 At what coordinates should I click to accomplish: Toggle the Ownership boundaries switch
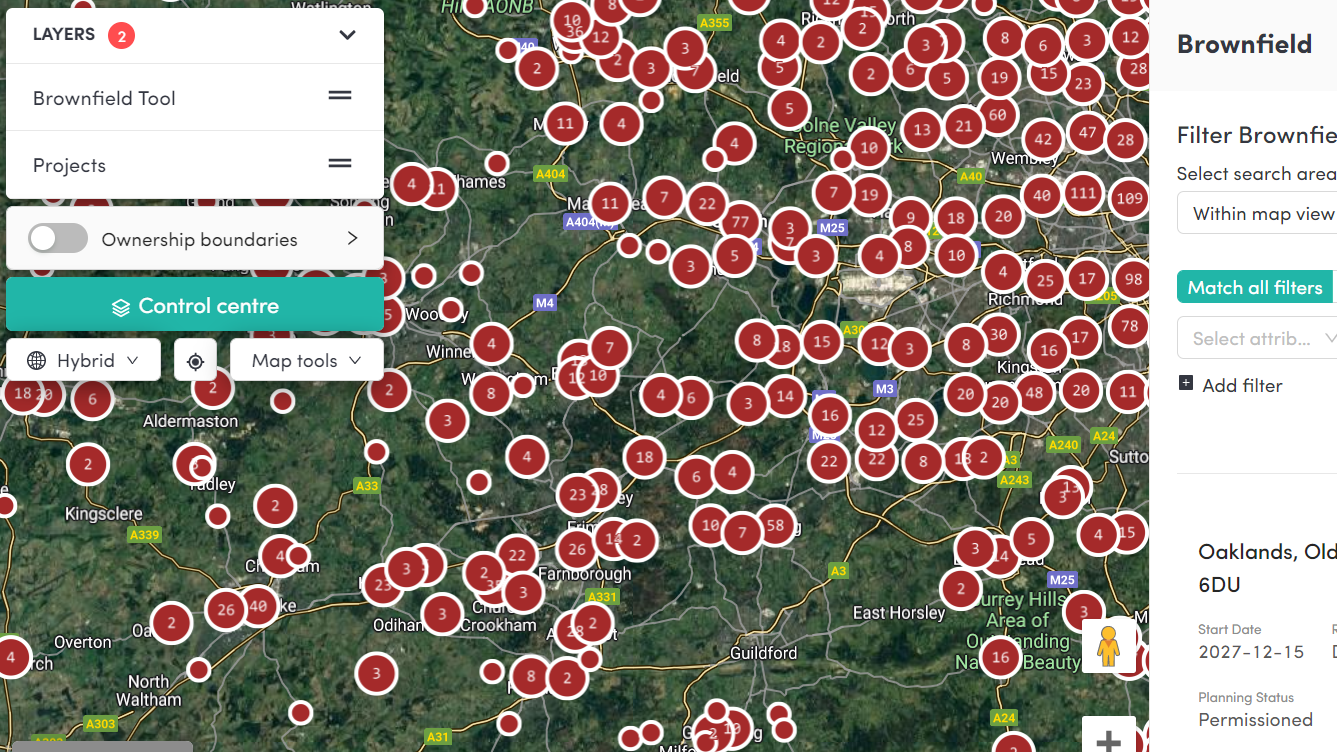(x=58, y=239)
